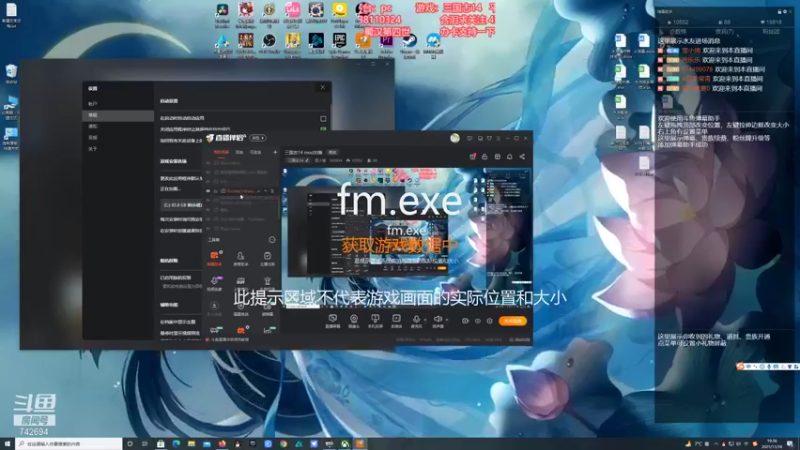Toggle eye icon of the bottommost source row
Viewport: 800px width, 450px height.
208,229
